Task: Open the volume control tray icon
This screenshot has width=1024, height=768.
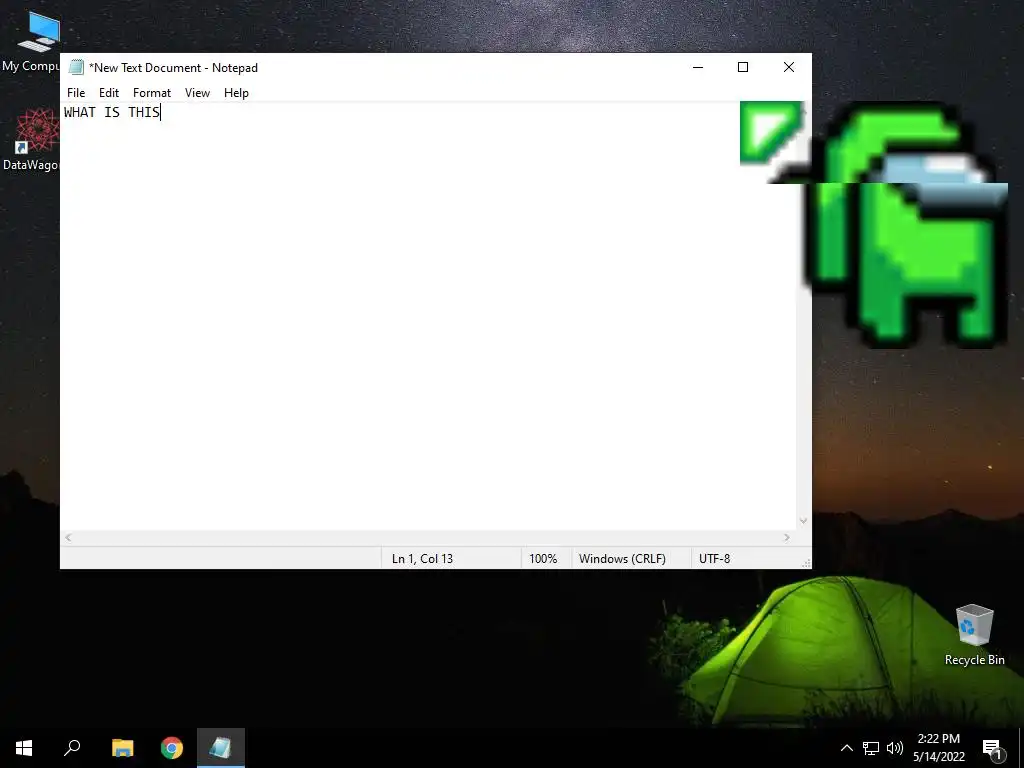Action: [895, 748]
